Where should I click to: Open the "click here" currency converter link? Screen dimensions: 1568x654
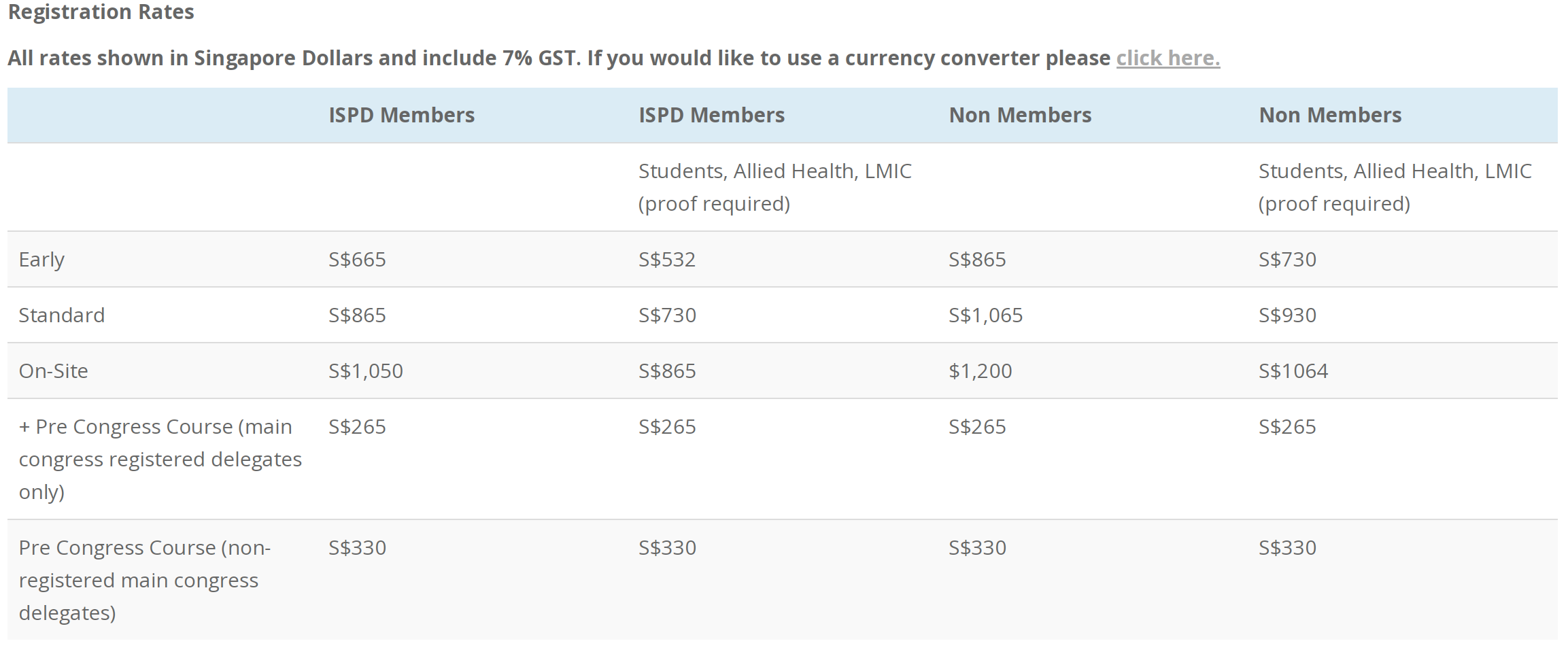[x=1168, y=58]
